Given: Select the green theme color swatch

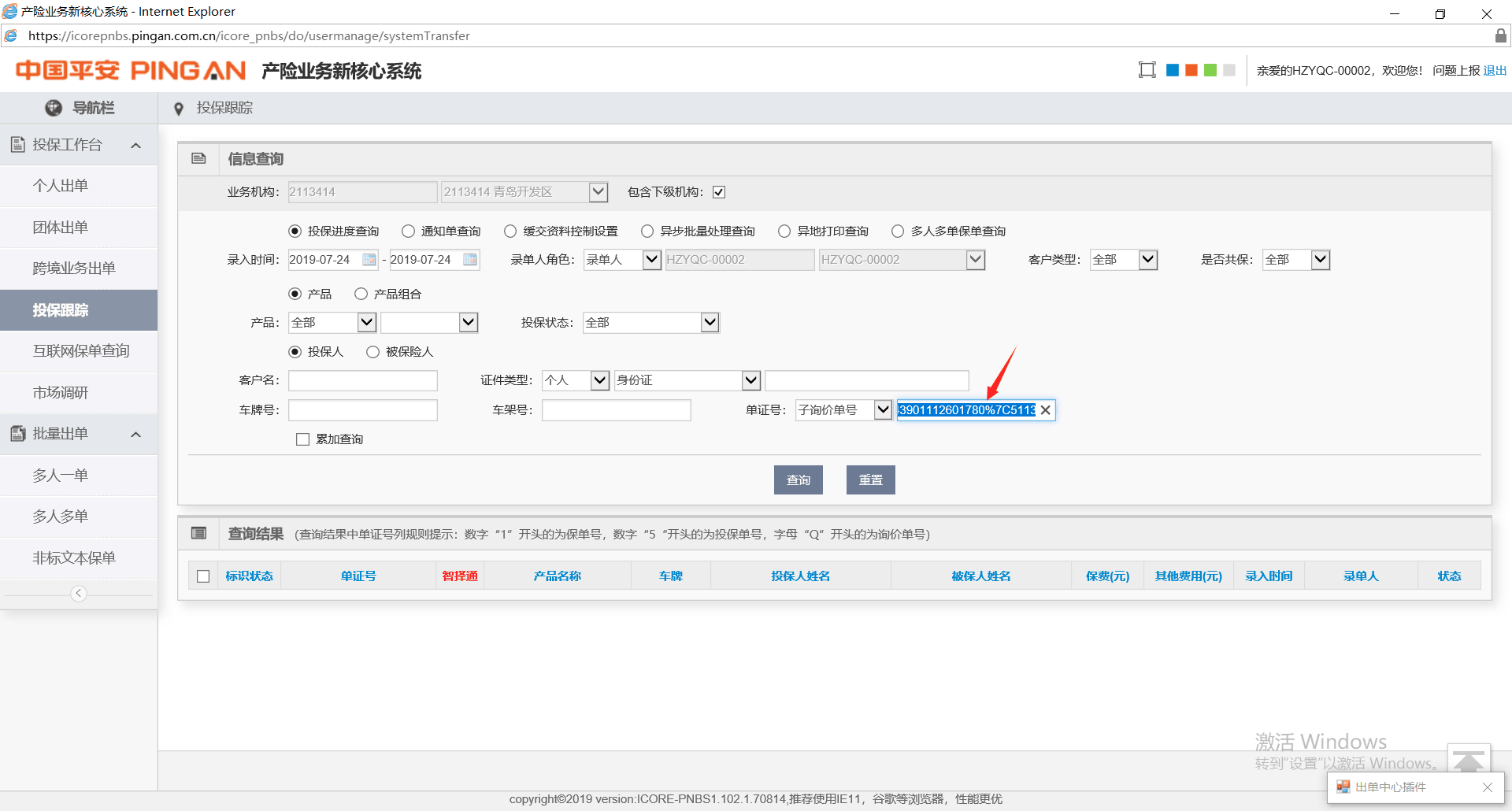Looking at the screenshot, I should pyautogui.click(x=1210, y=70).
